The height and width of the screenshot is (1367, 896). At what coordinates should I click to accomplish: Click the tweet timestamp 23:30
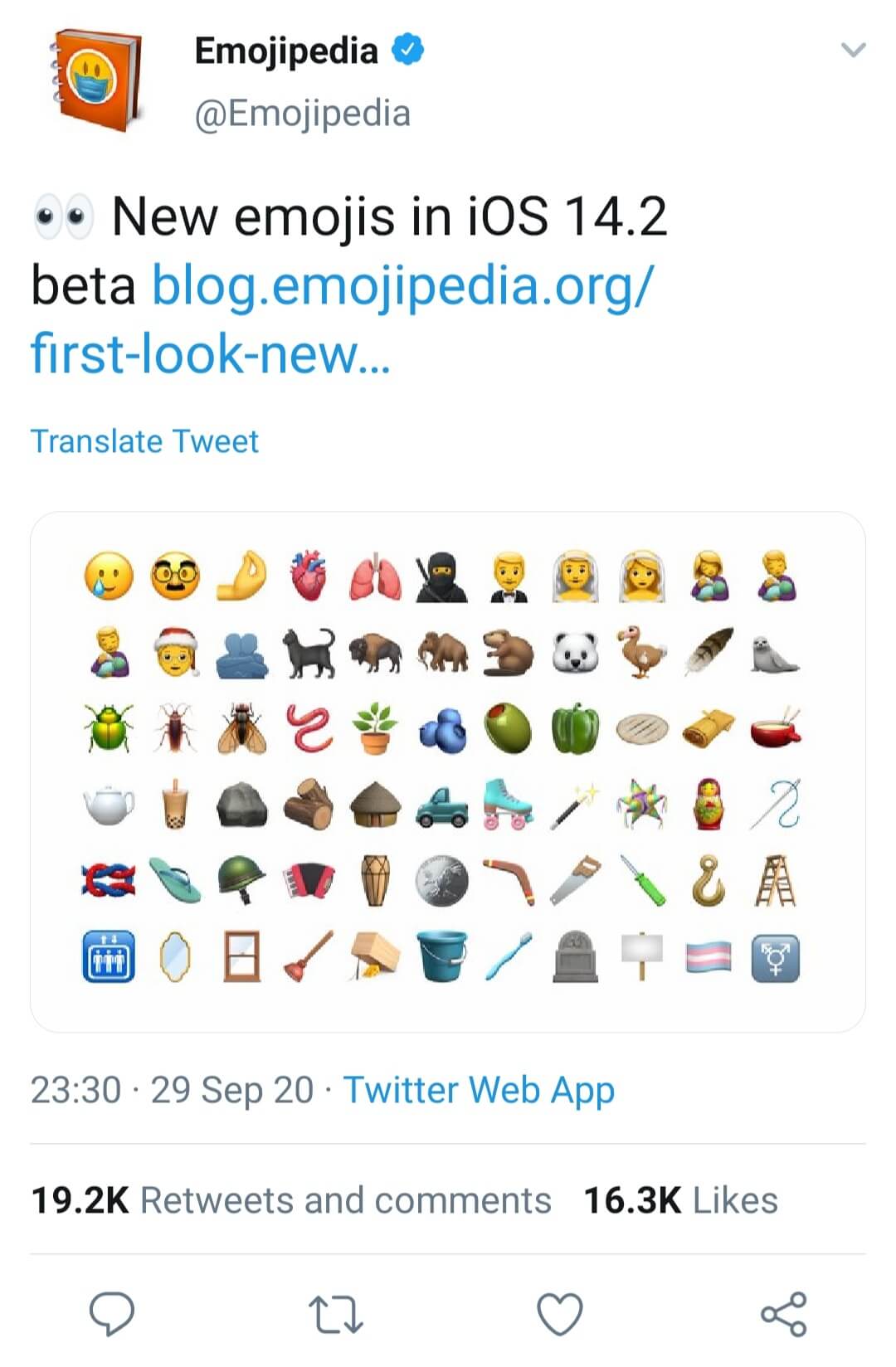[x=75, y=1090]
